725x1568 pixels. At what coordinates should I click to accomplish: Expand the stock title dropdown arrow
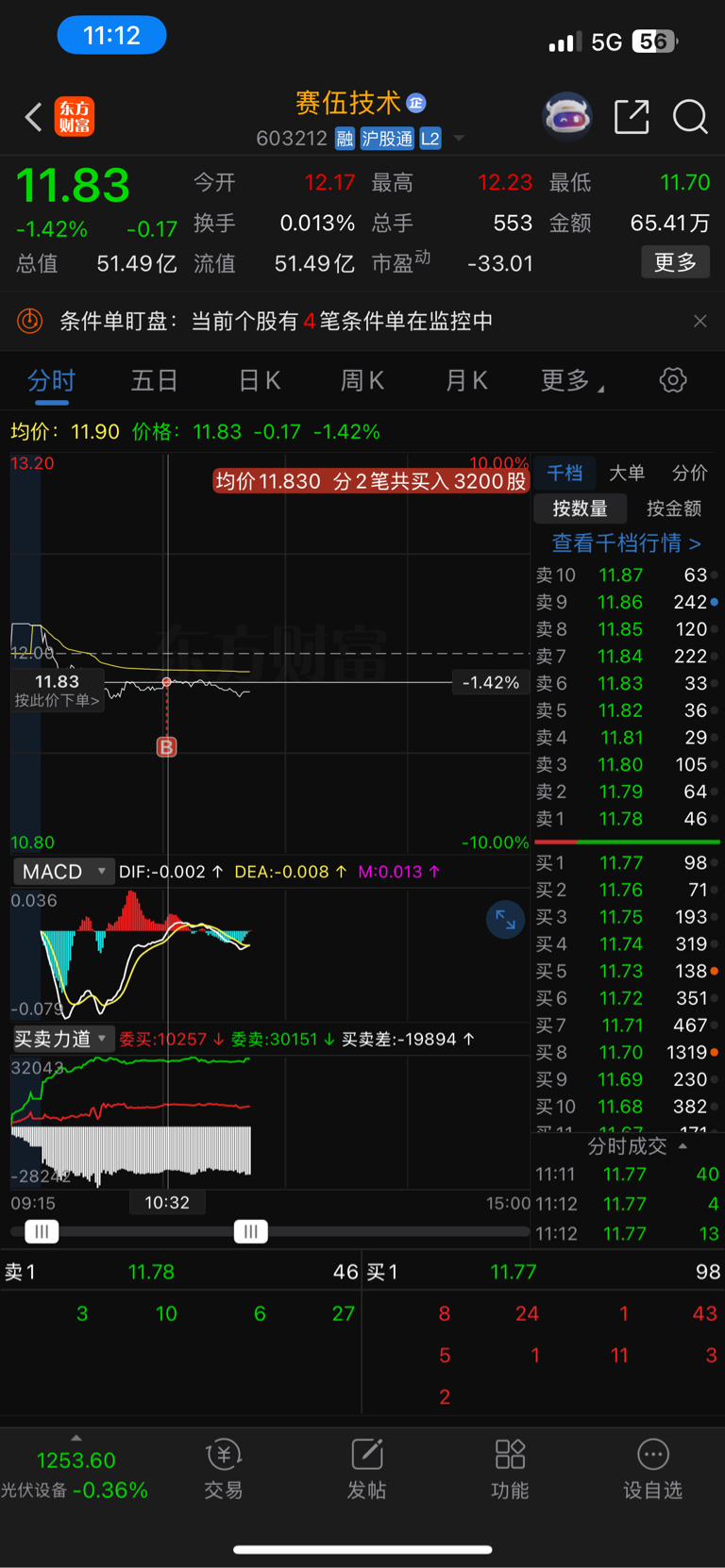[459, 139]
